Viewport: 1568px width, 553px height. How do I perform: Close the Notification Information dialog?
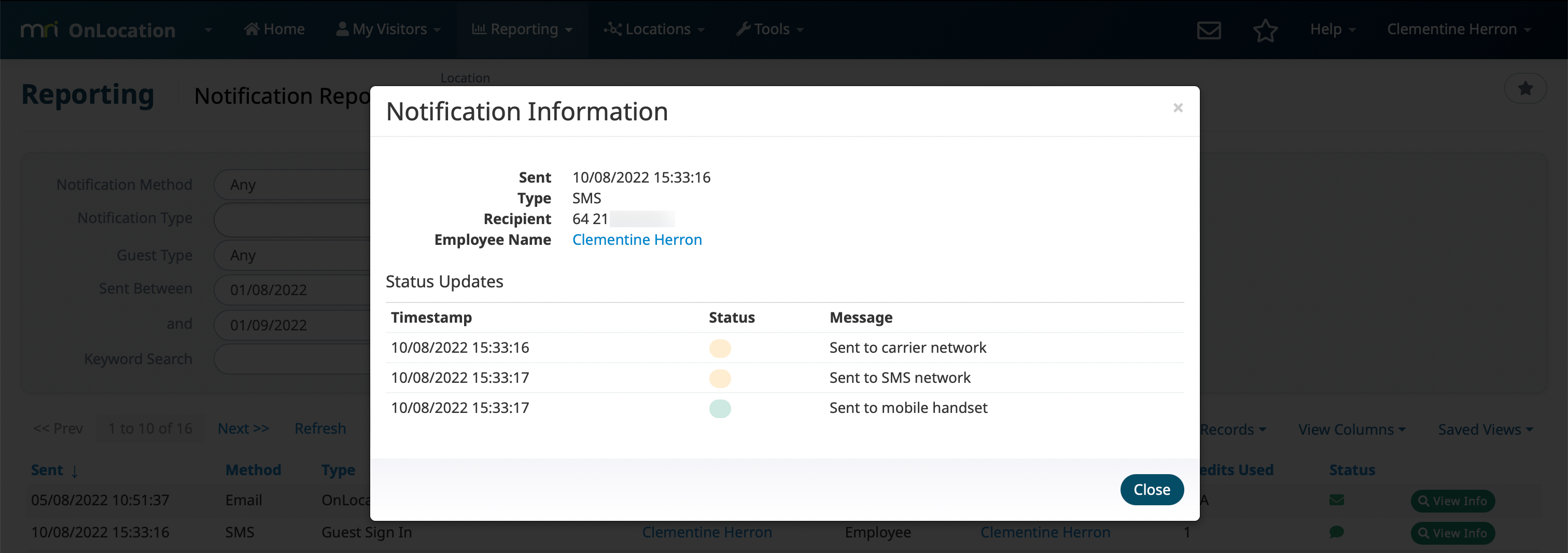1152,489
